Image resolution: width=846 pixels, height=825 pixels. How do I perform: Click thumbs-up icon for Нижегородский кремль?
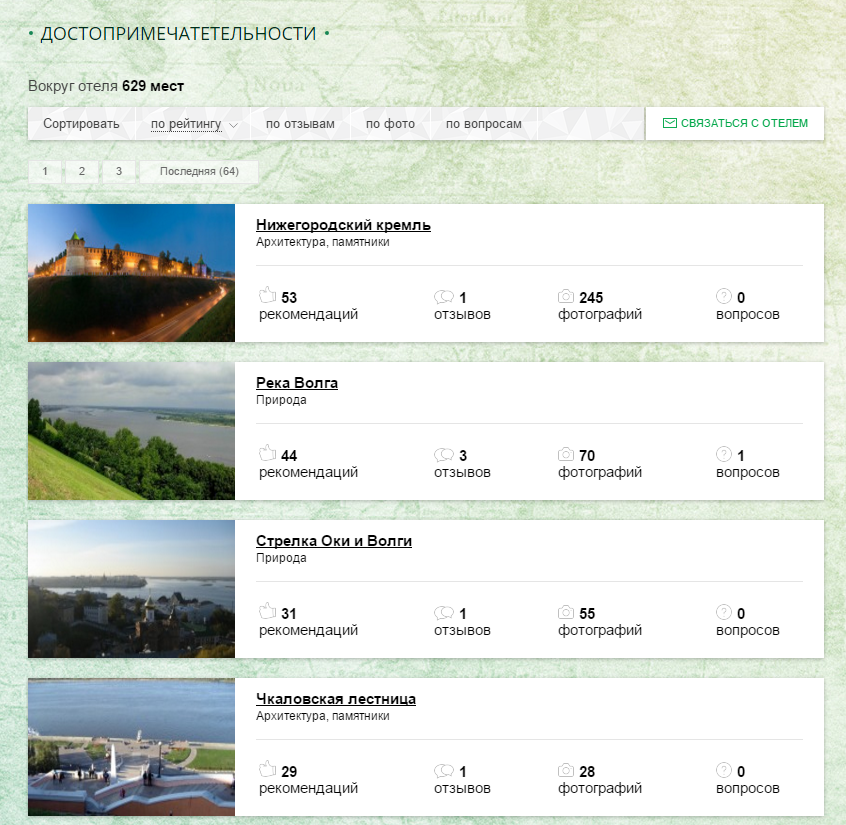267,296
